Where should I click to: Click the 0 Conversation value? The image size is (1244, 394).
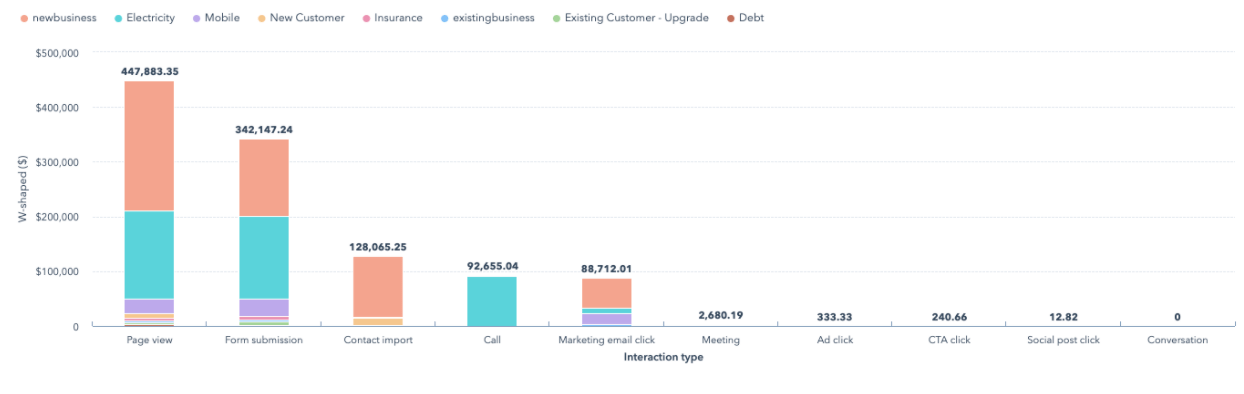tap(1177, 316)
